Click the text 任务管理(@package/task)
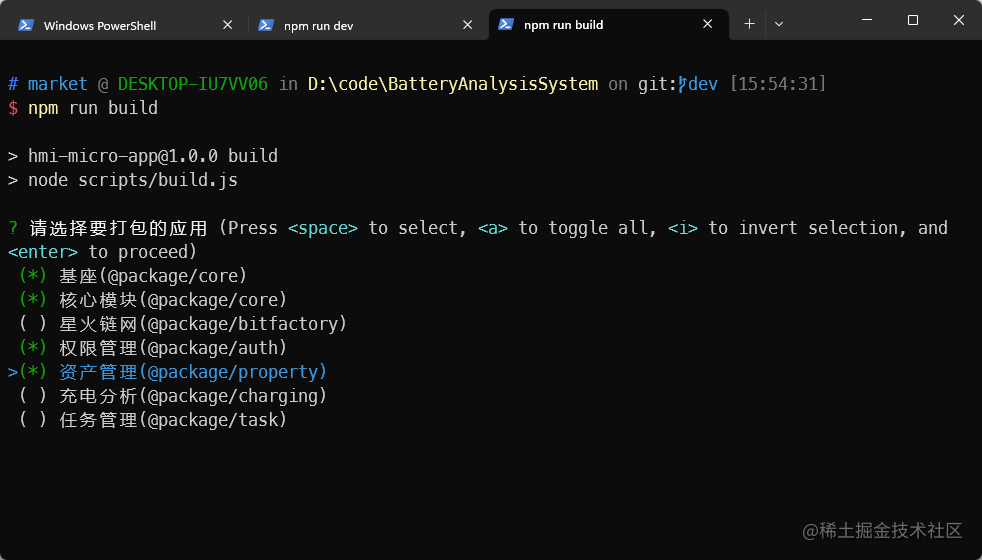This screenshot has height=560, width=982. [x=173, y=420]
